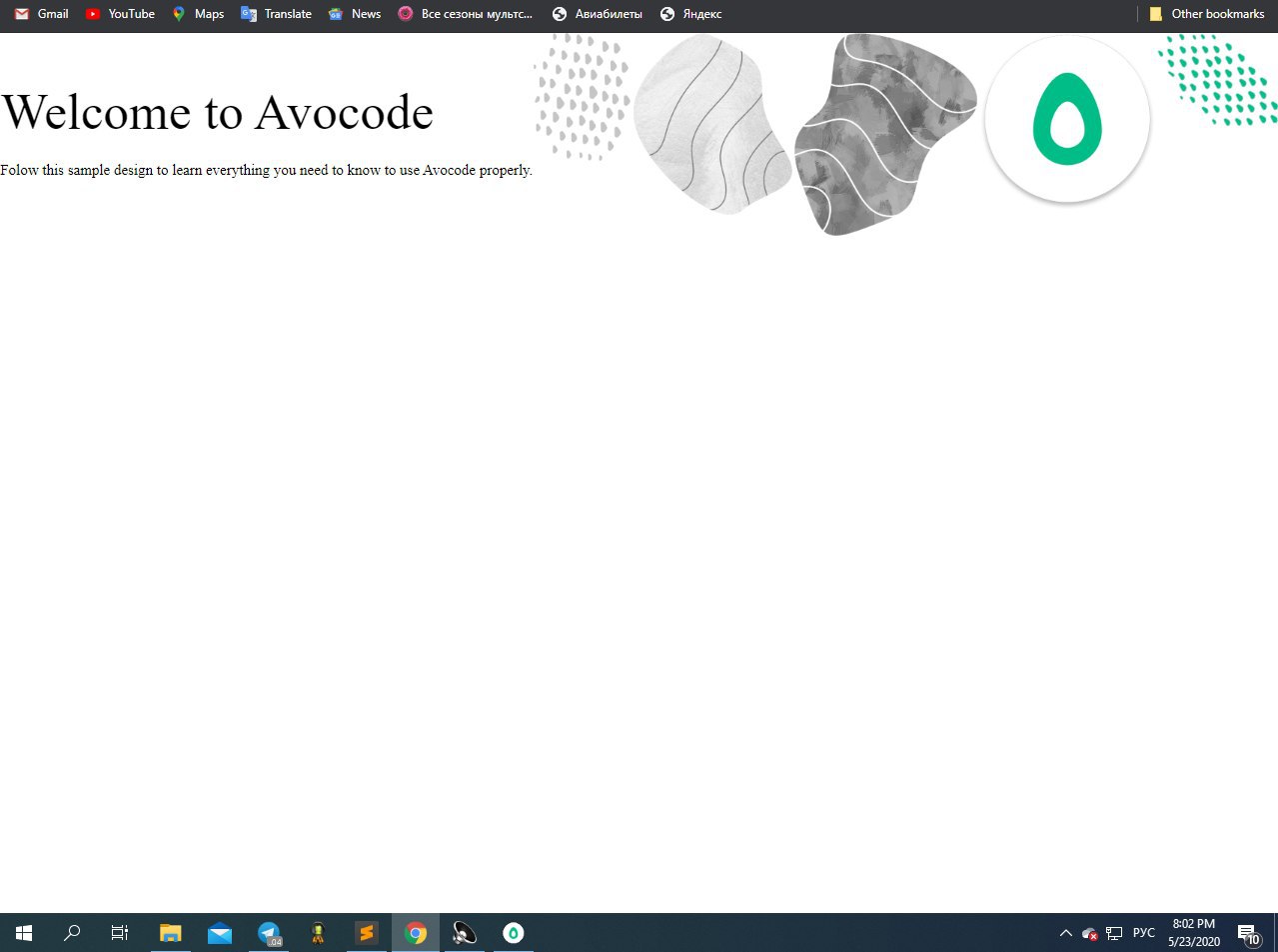This screenshot has width=1278, height=952.
Task: Open the Windows Start menu
Action: [24, 933]
